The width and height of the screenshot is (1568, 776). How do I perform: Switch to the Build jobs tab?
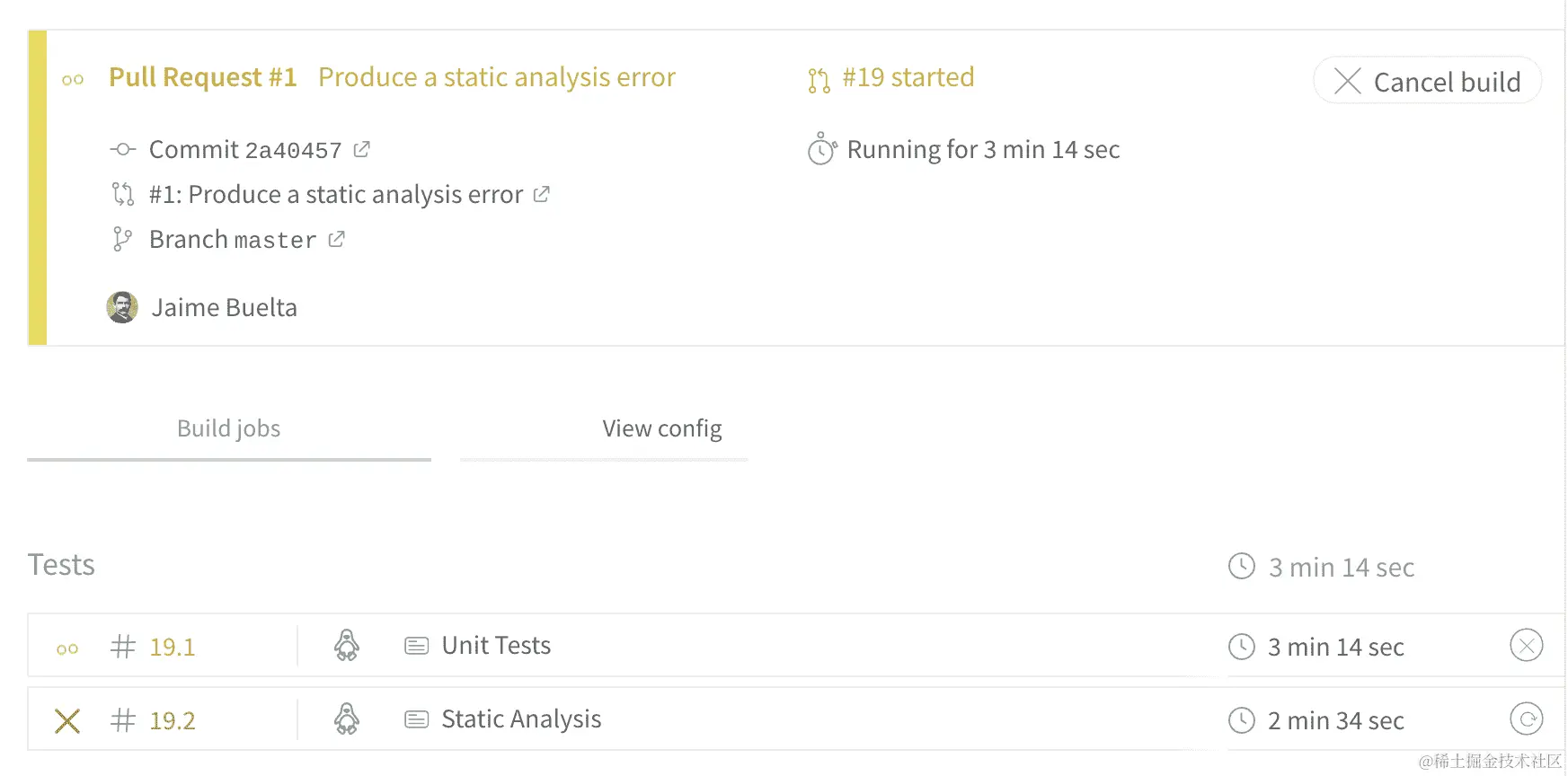(228, 429)
